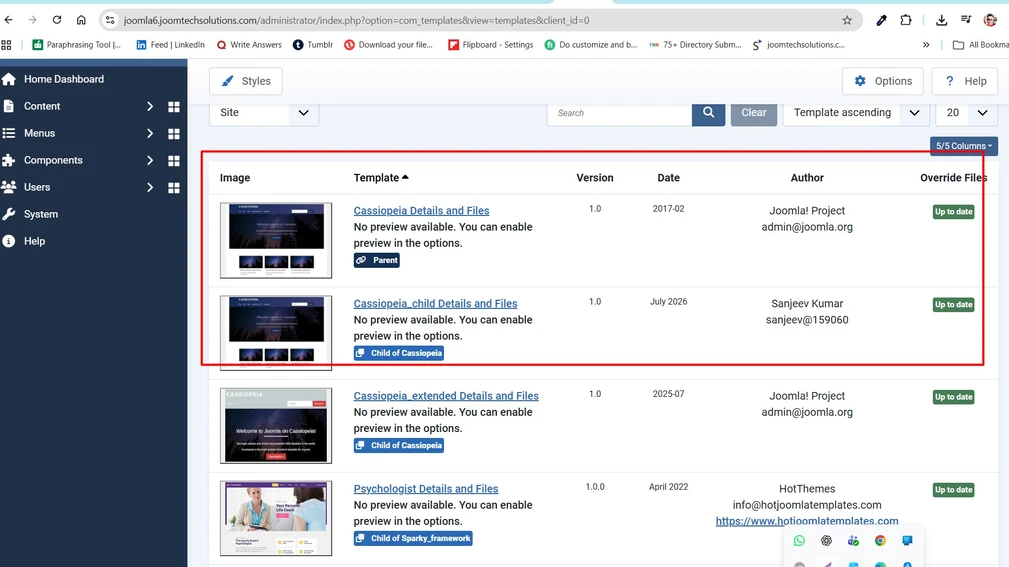Click Menus chevron arrow
Screen dimensions: 1009x567
tap(150, 133)
